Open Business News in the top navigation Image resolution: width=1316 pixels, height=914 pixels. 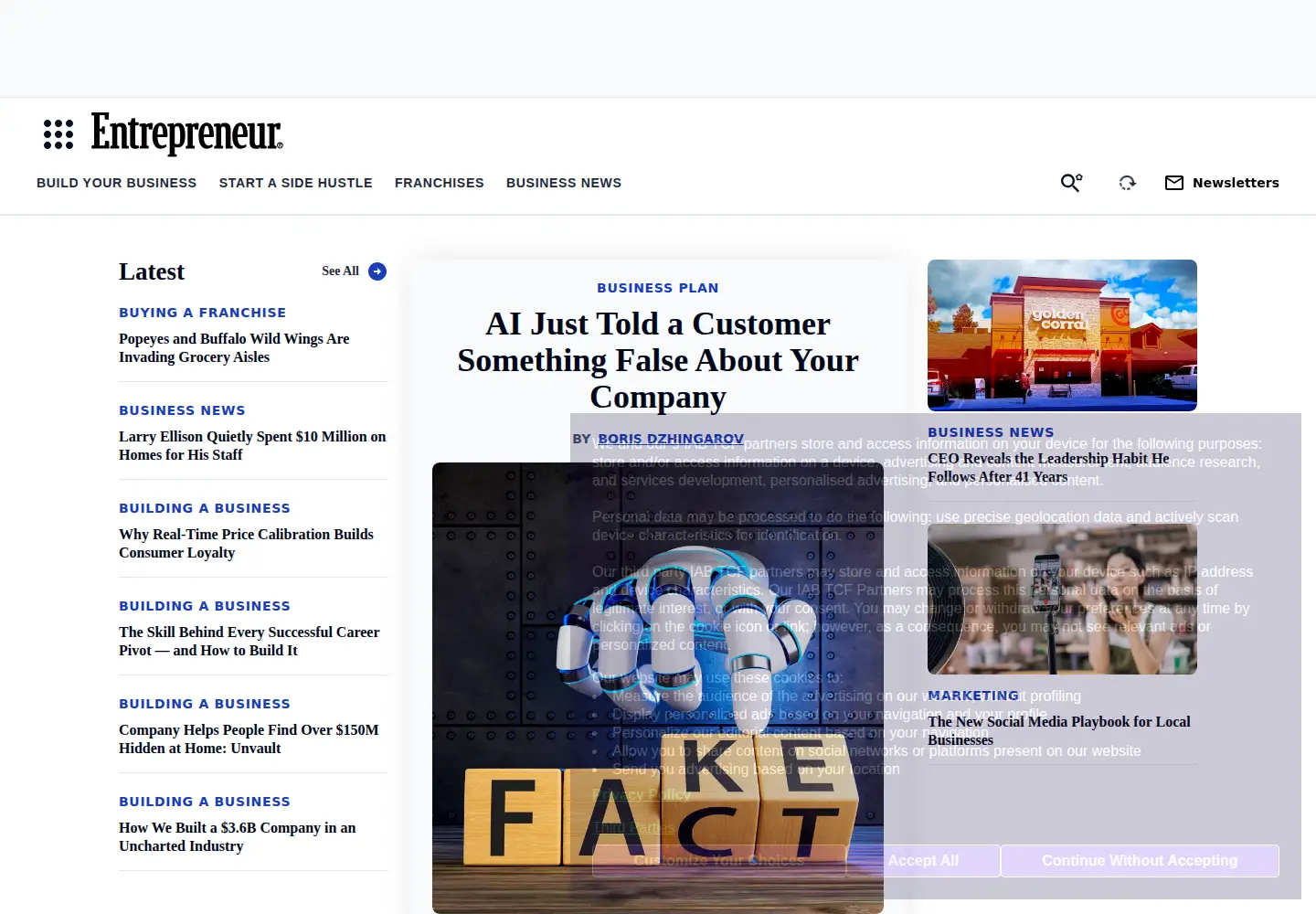tap(564, 183)
